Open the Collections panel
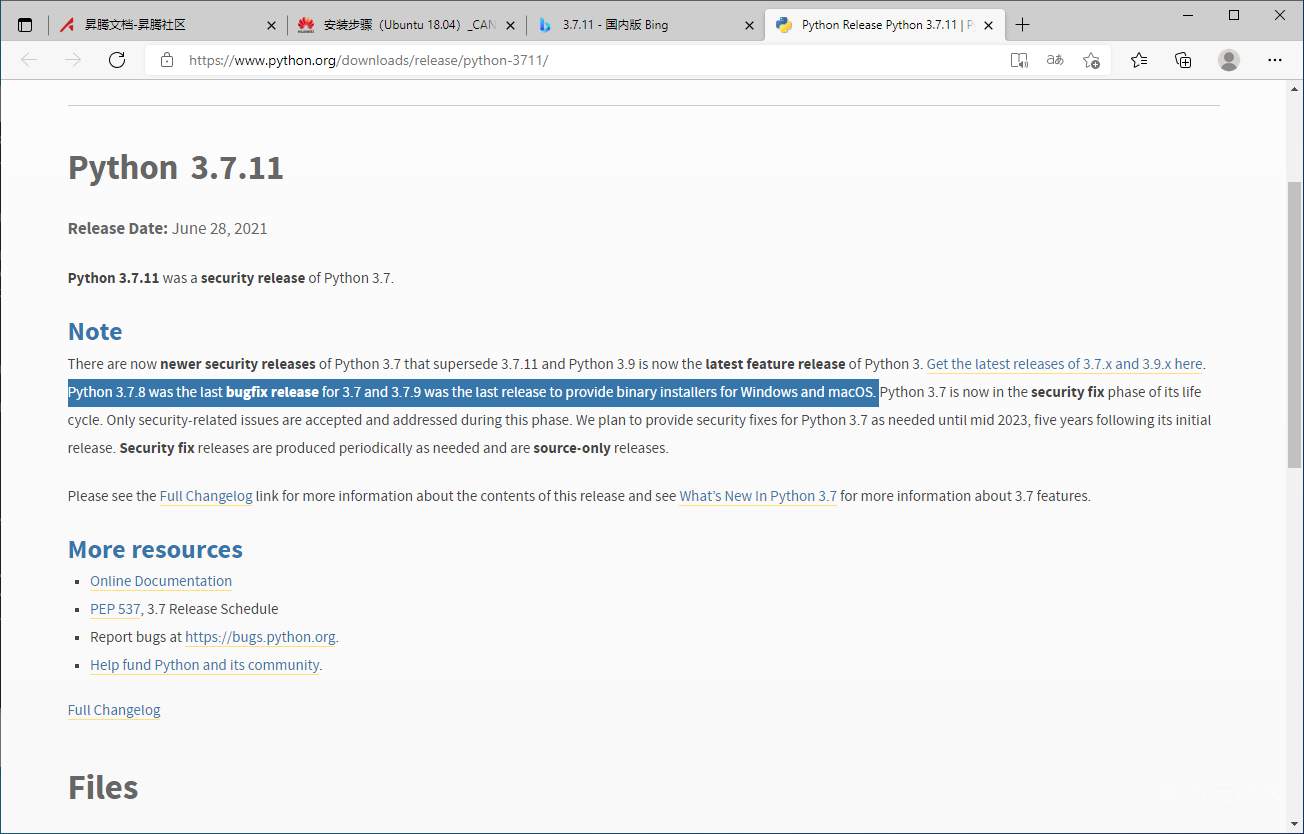 tap(1183, 60)
